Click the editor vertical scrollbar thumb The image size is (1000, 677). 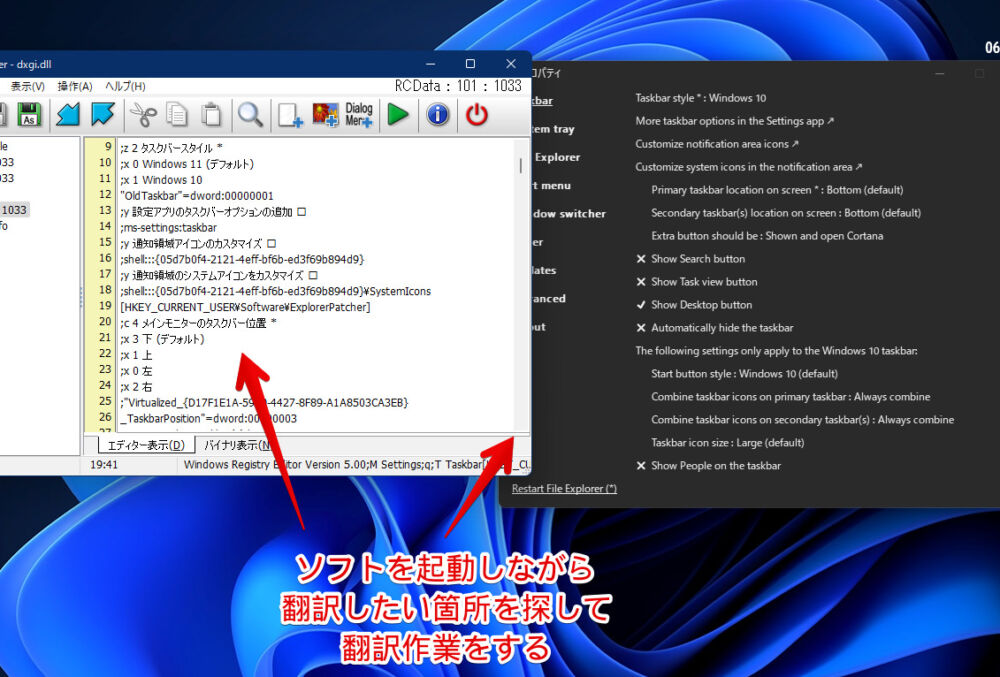(520, 166)
